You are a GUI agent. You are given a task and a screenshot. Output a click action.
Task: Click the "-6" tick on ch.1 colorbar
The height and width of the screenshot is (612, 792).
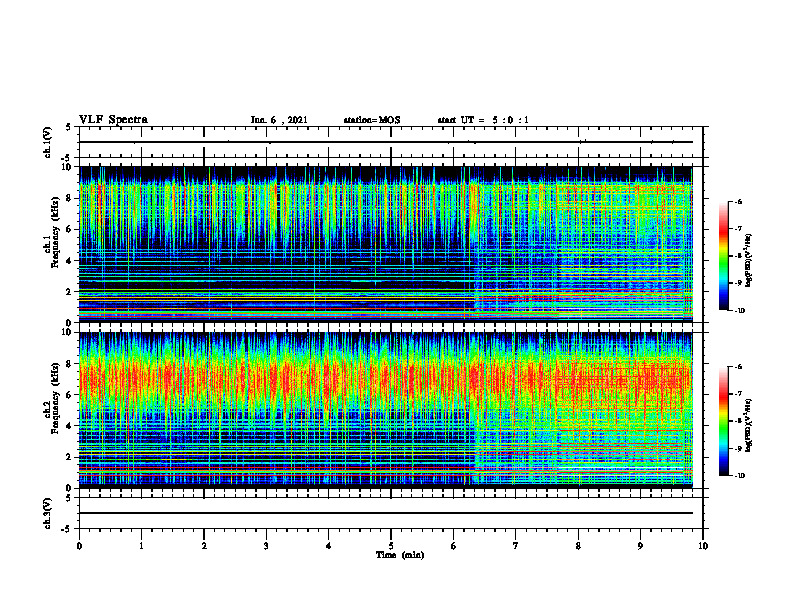coord(738,201)
